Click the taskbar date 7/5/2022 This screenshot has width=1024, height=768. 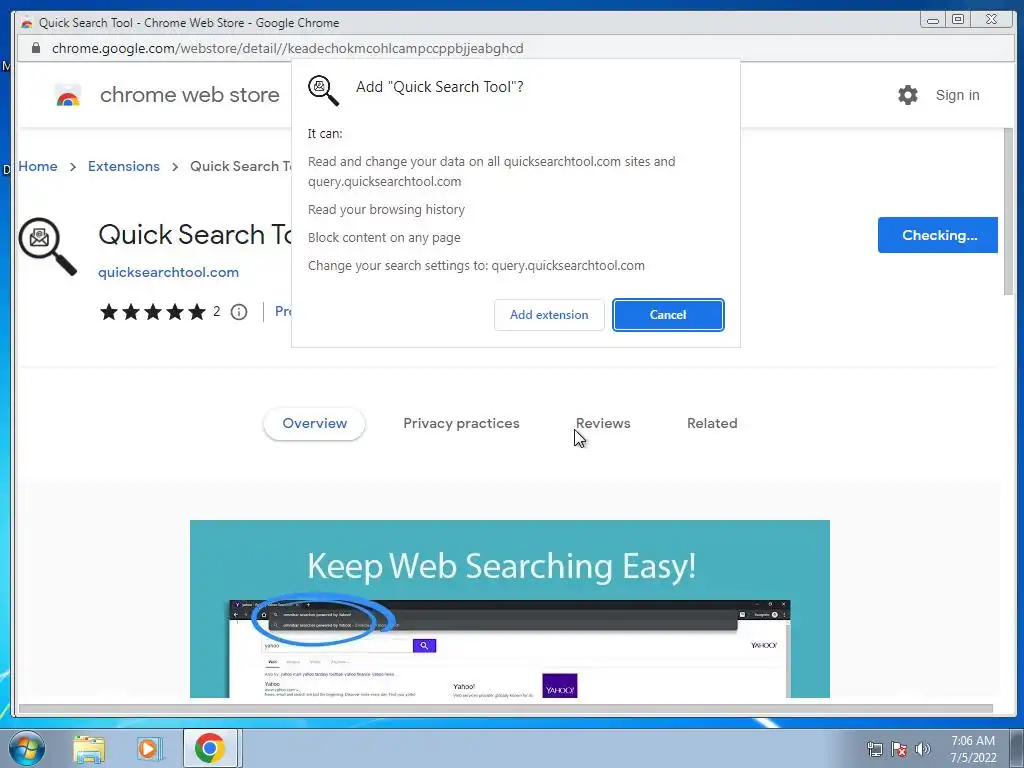pos(973,758)
